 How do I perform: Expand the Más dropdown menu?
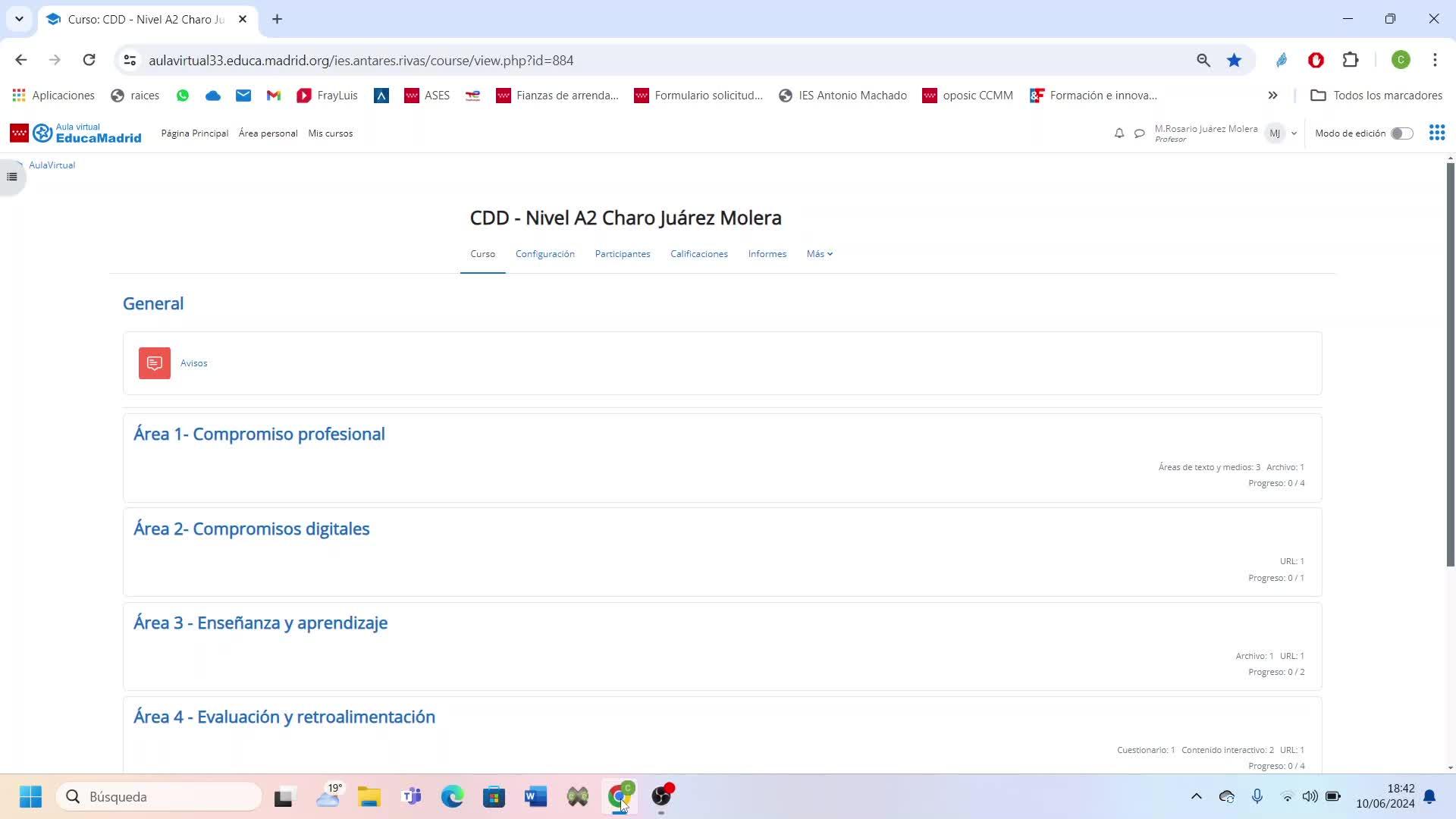[x=819, y=254]
